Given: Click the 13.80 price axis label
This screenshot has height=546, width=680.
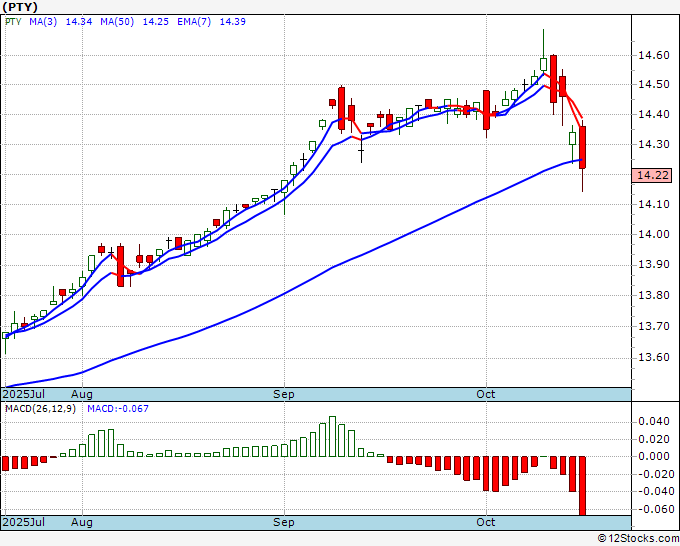Looking at the screenshot, I should 654,295.
